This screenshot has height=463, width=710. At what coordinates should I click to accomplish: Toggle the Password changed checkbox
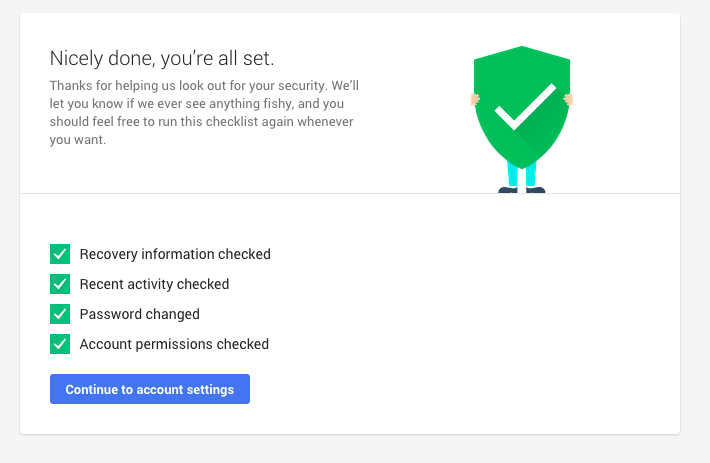pos(59,314)
